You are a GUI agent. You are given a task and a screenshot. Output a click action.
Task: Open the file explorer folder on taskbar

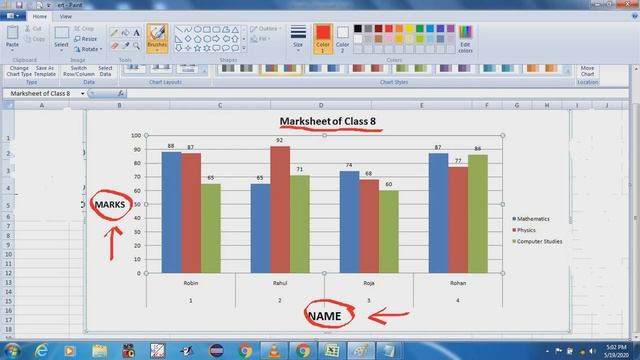[99, 351]
